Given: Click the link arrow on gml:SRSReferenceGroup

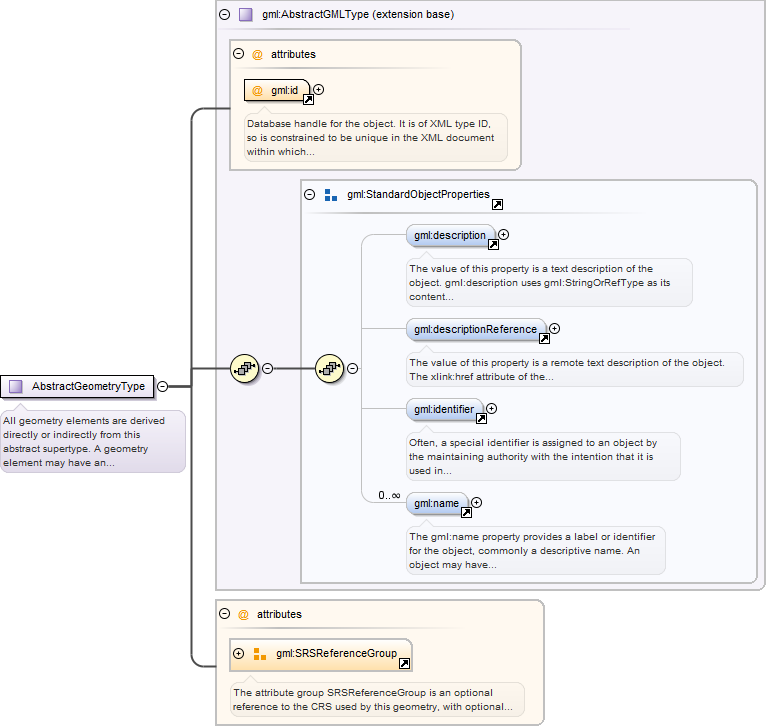Looking at the screenshot, I should click(404, 663).
